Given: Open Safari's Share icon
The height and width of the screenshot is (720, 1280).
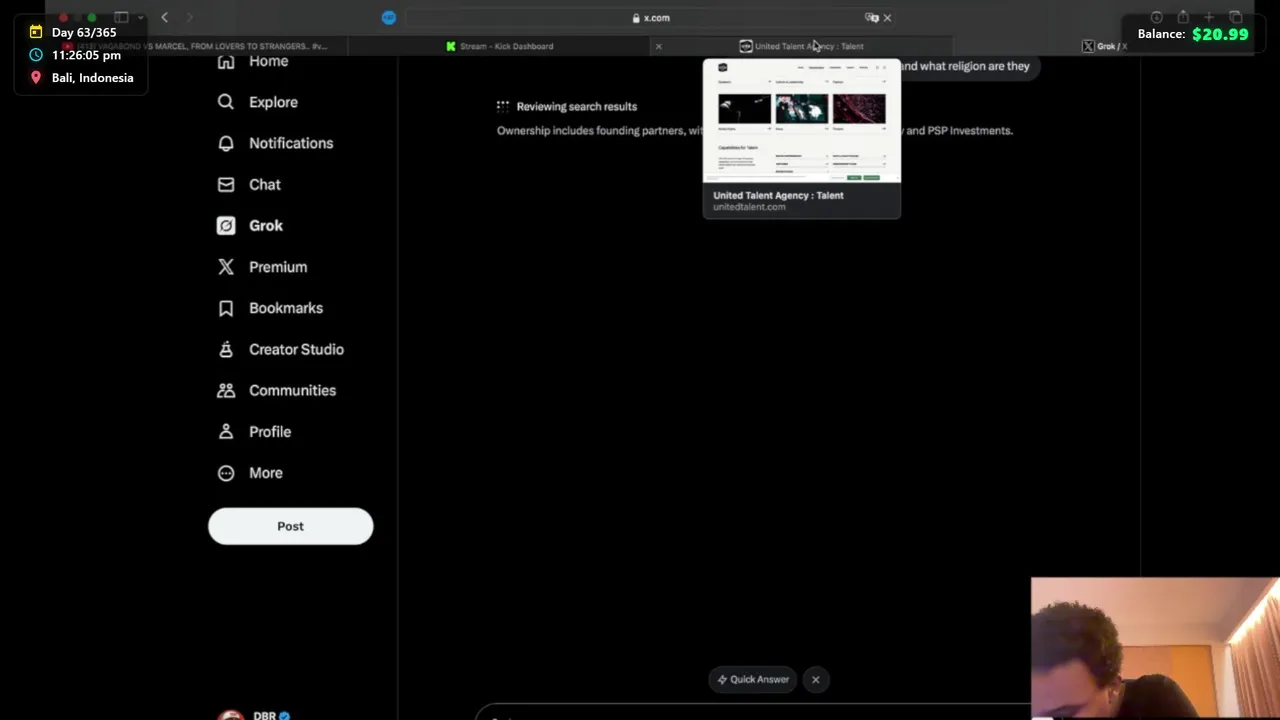Looking at the screenshot, I should pyautogui.click(x=1183, y=17).
